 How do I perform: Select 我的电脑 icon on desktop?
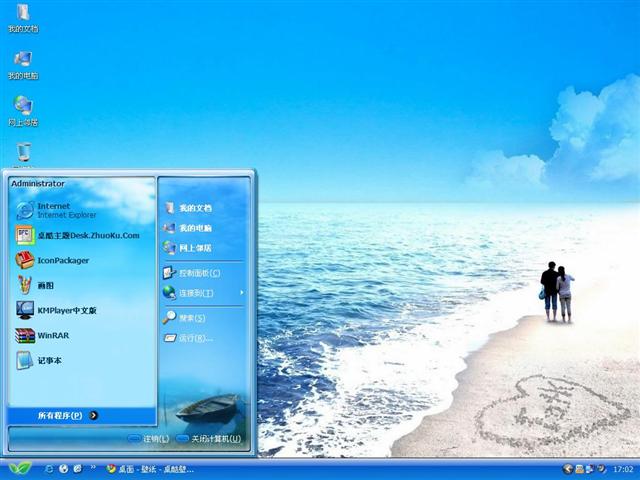coord(22,64)
